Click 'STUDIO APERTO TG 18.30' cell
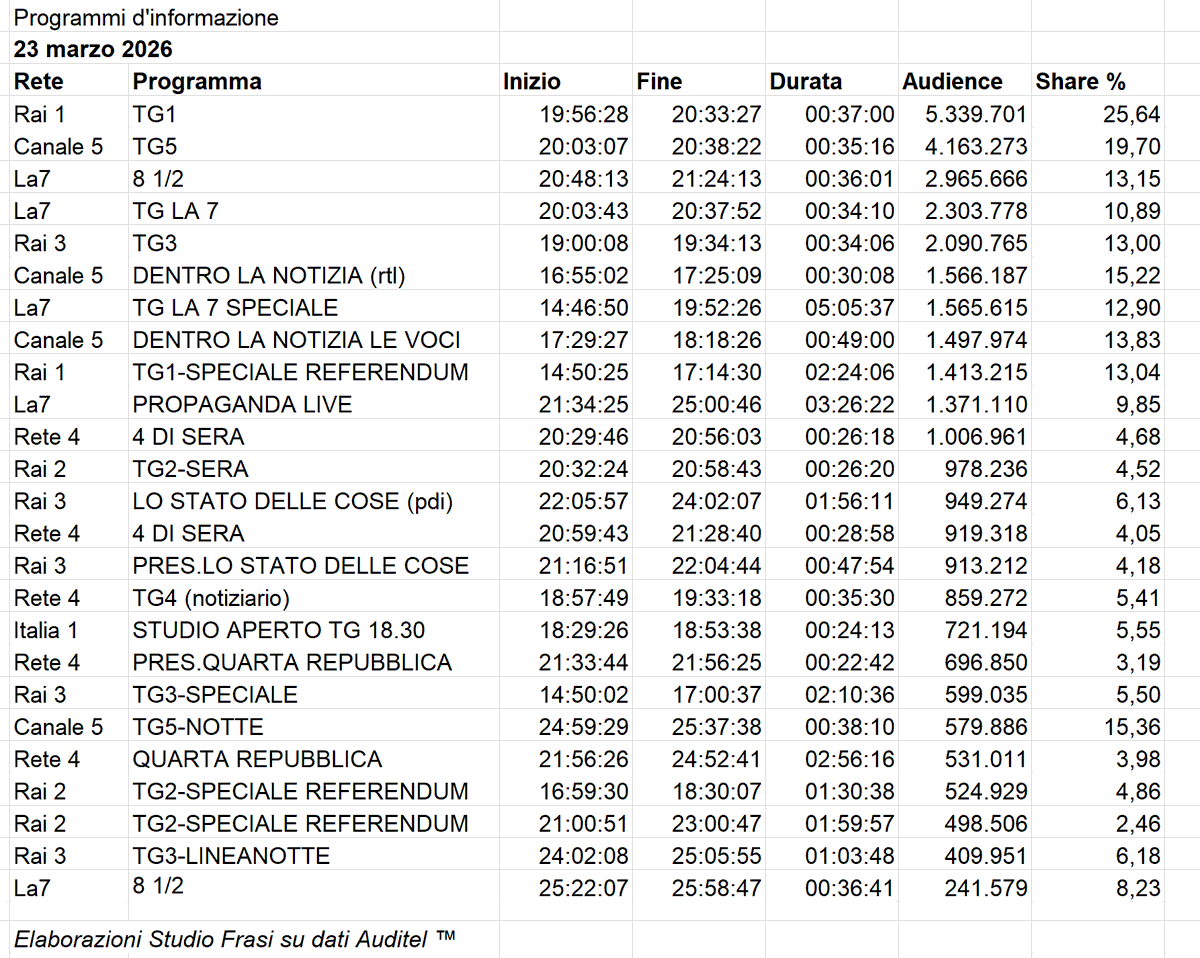1200x958 pixels. [x=278, y=630]
